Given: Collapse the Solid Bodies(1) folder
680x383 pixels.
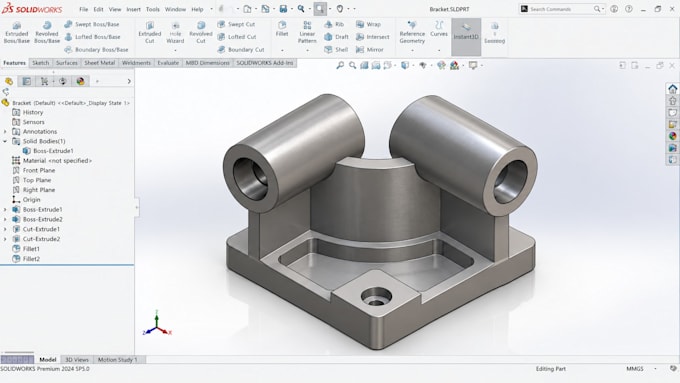Looking at the screenshot, I should (5, 141).
